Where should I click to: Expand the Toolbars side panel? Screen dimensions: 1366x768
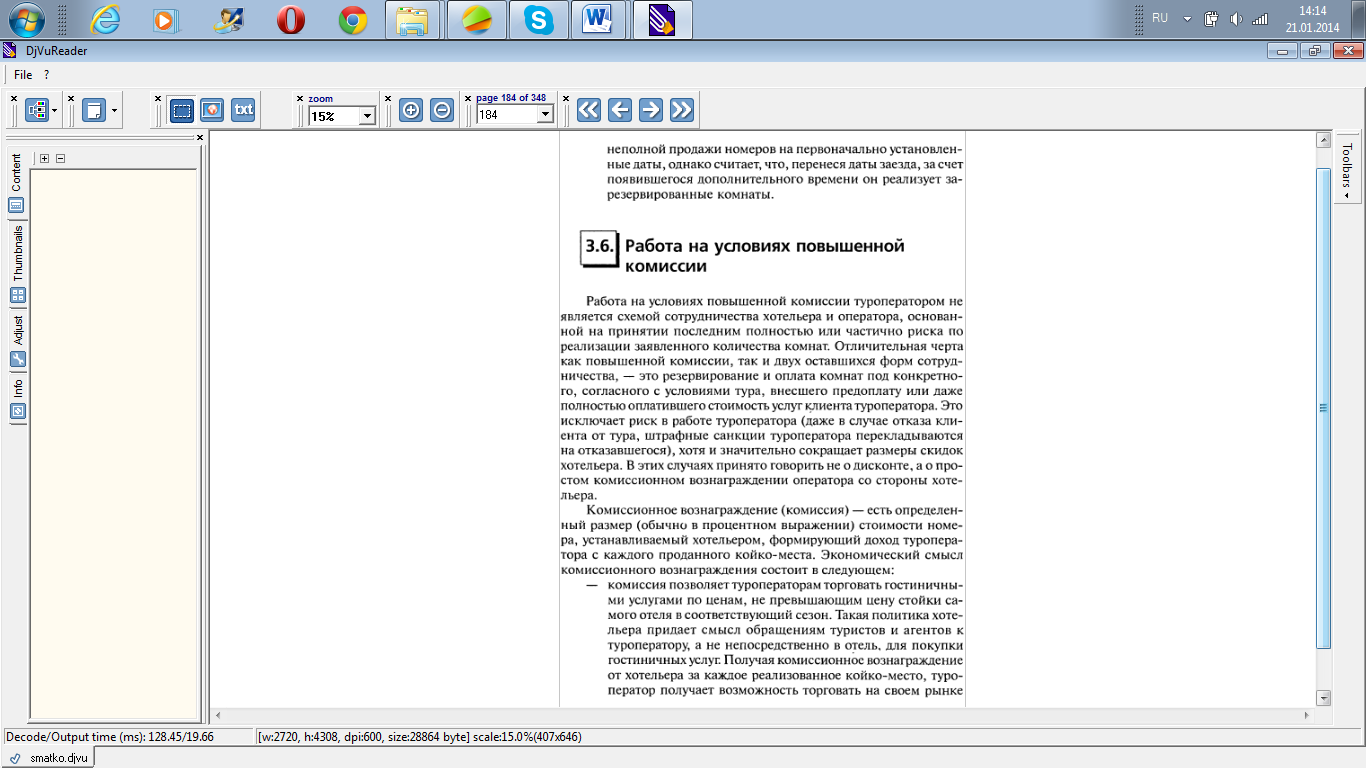pos(1347,168)
